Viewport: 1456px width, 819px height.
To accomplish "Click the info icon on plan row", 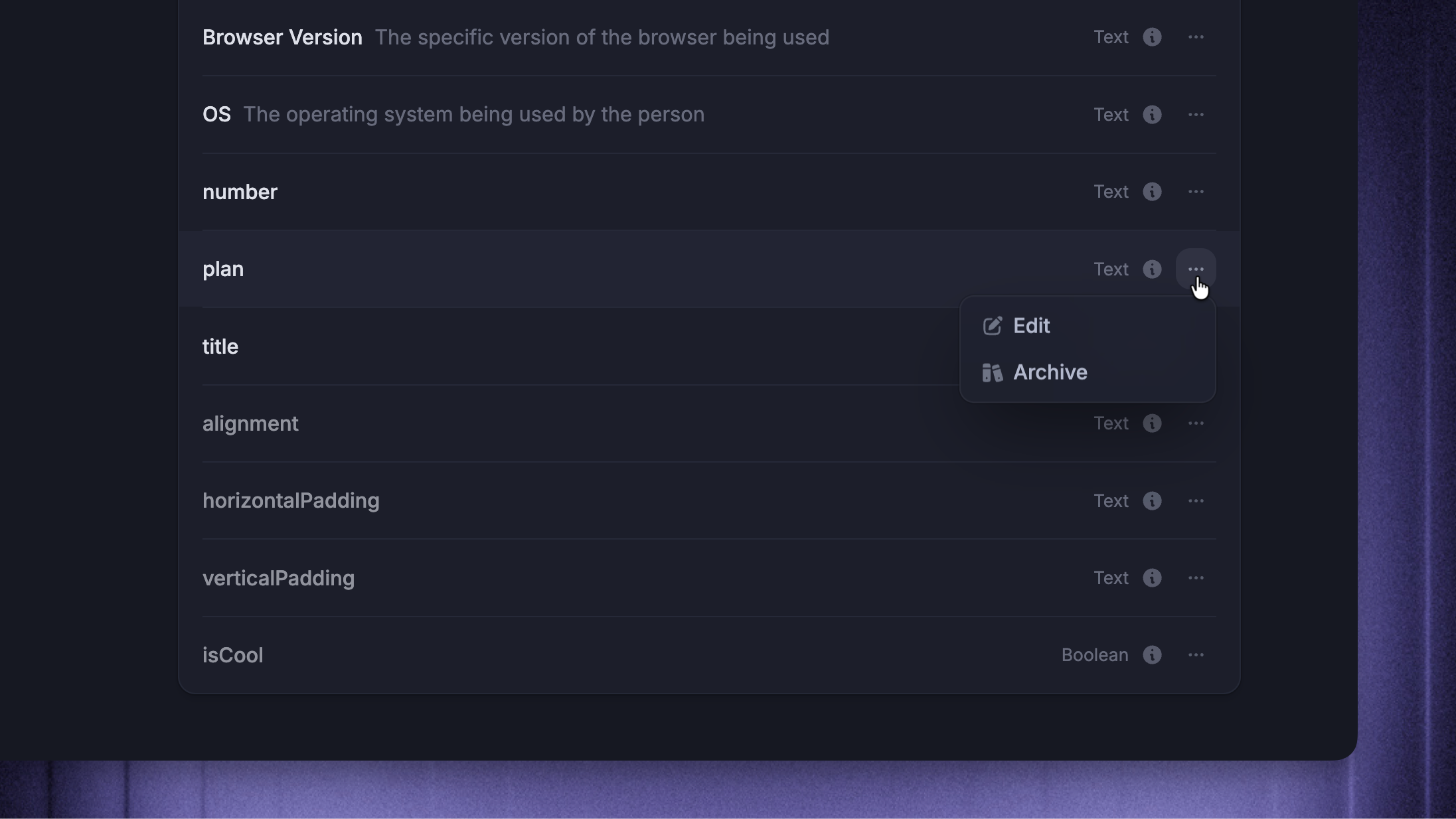I will tap(1152, 269).
